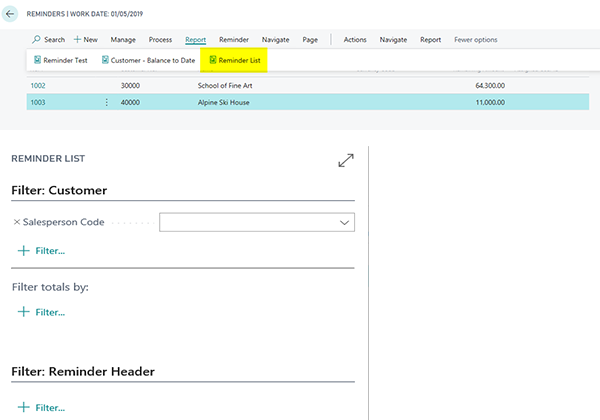Select the underlined Report tab
The image size is (600, 420).
195,40
